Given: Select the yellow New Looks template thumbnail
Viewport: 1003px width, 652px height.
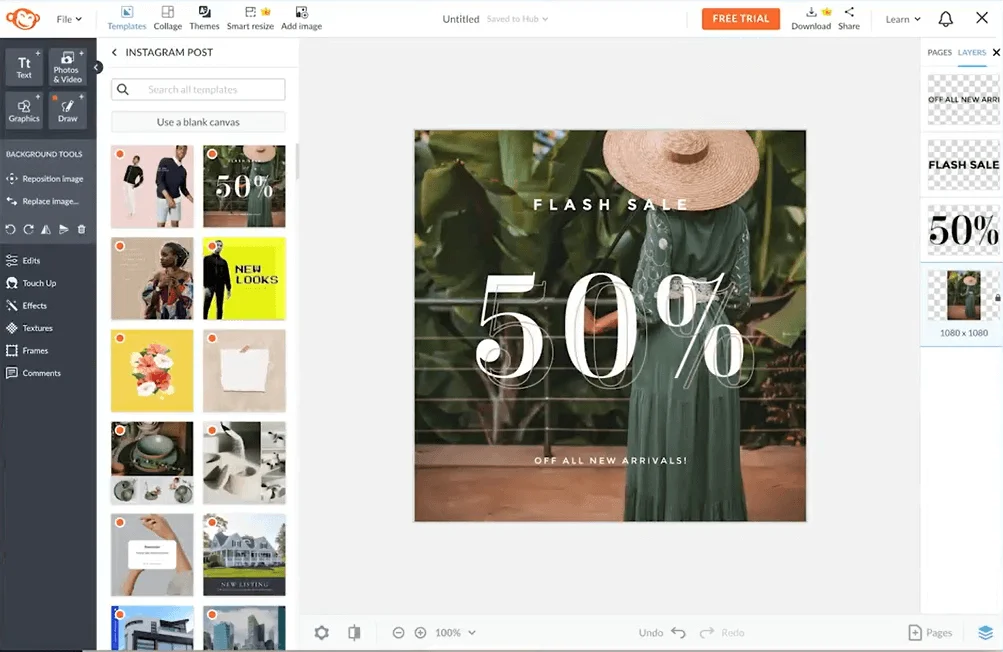Looking at the screenshot, I should pos(244,279).
